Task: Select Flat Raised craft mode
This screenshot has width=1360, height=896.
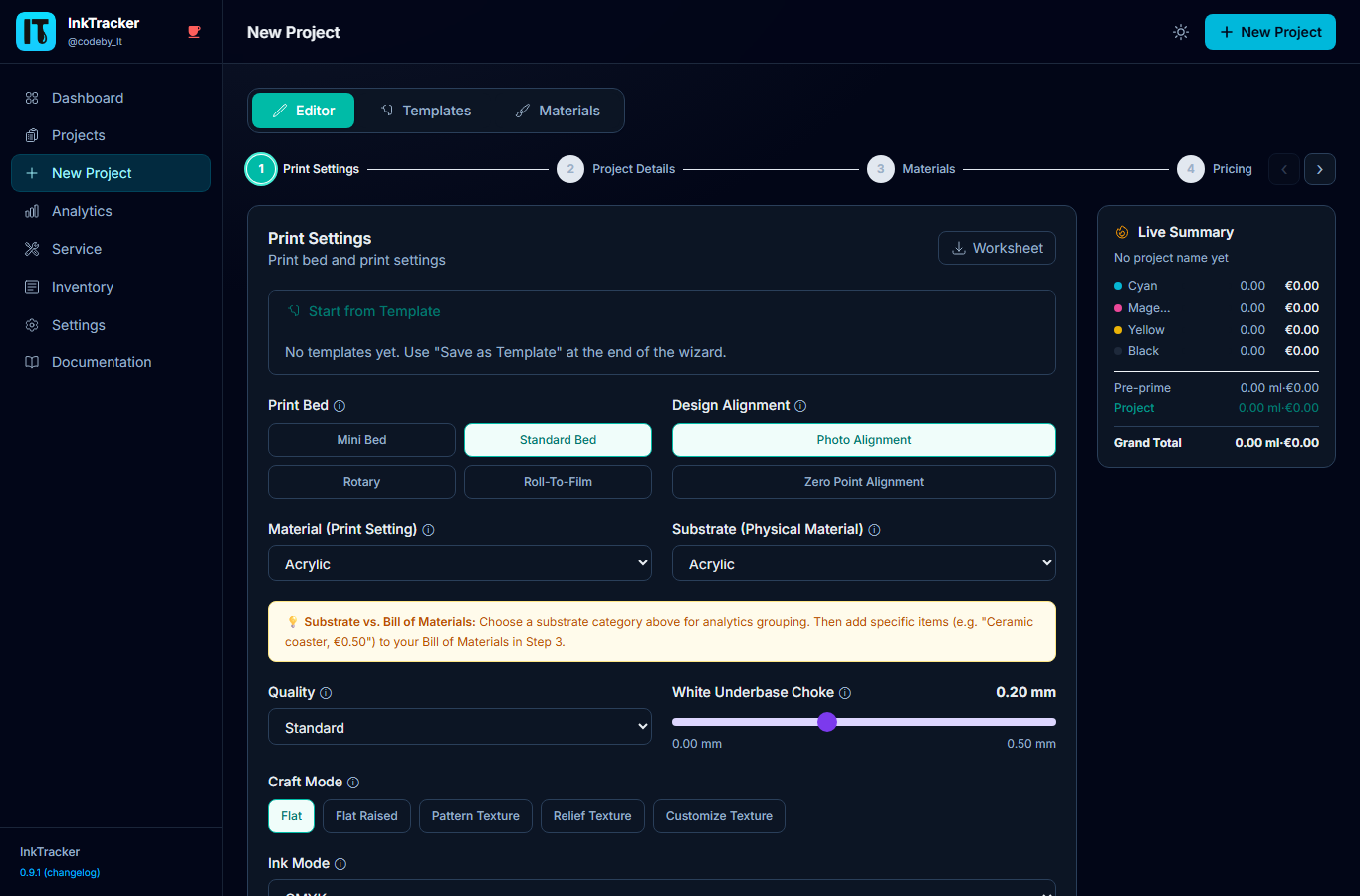Action: pyautogui.click(x=366, y=816)
